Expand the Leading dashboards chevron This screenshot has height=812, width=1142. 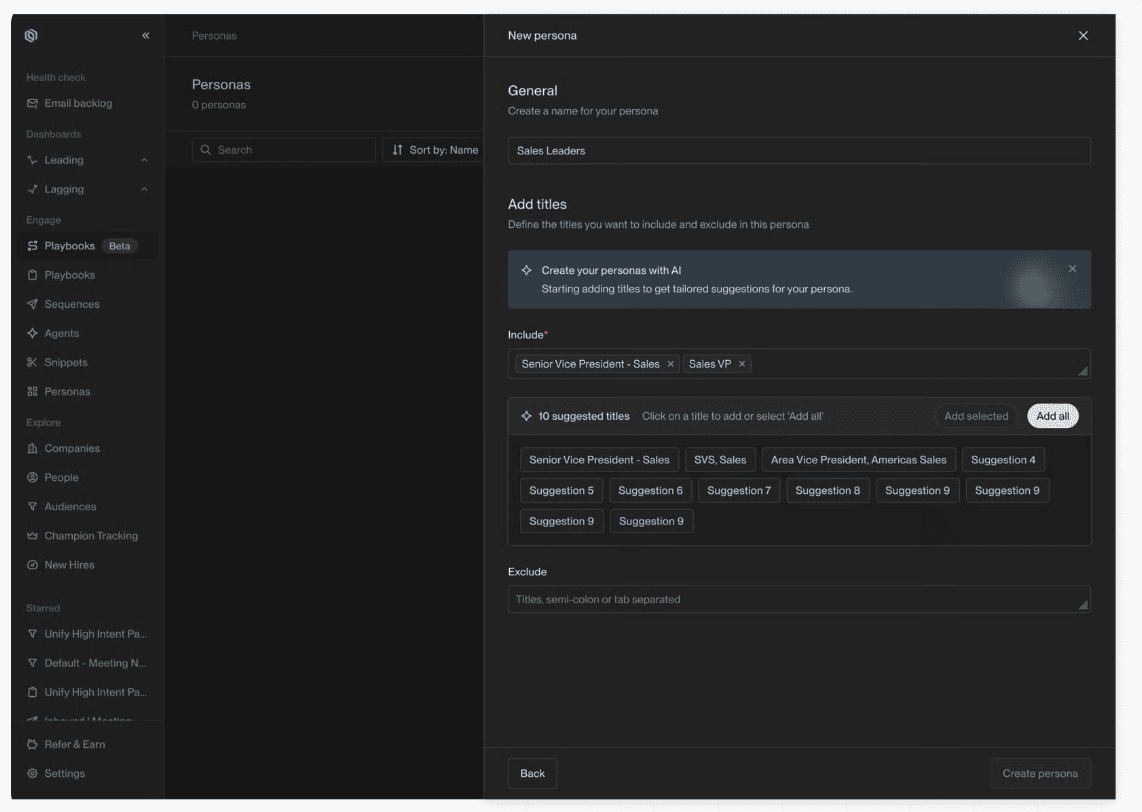(144, 160)
